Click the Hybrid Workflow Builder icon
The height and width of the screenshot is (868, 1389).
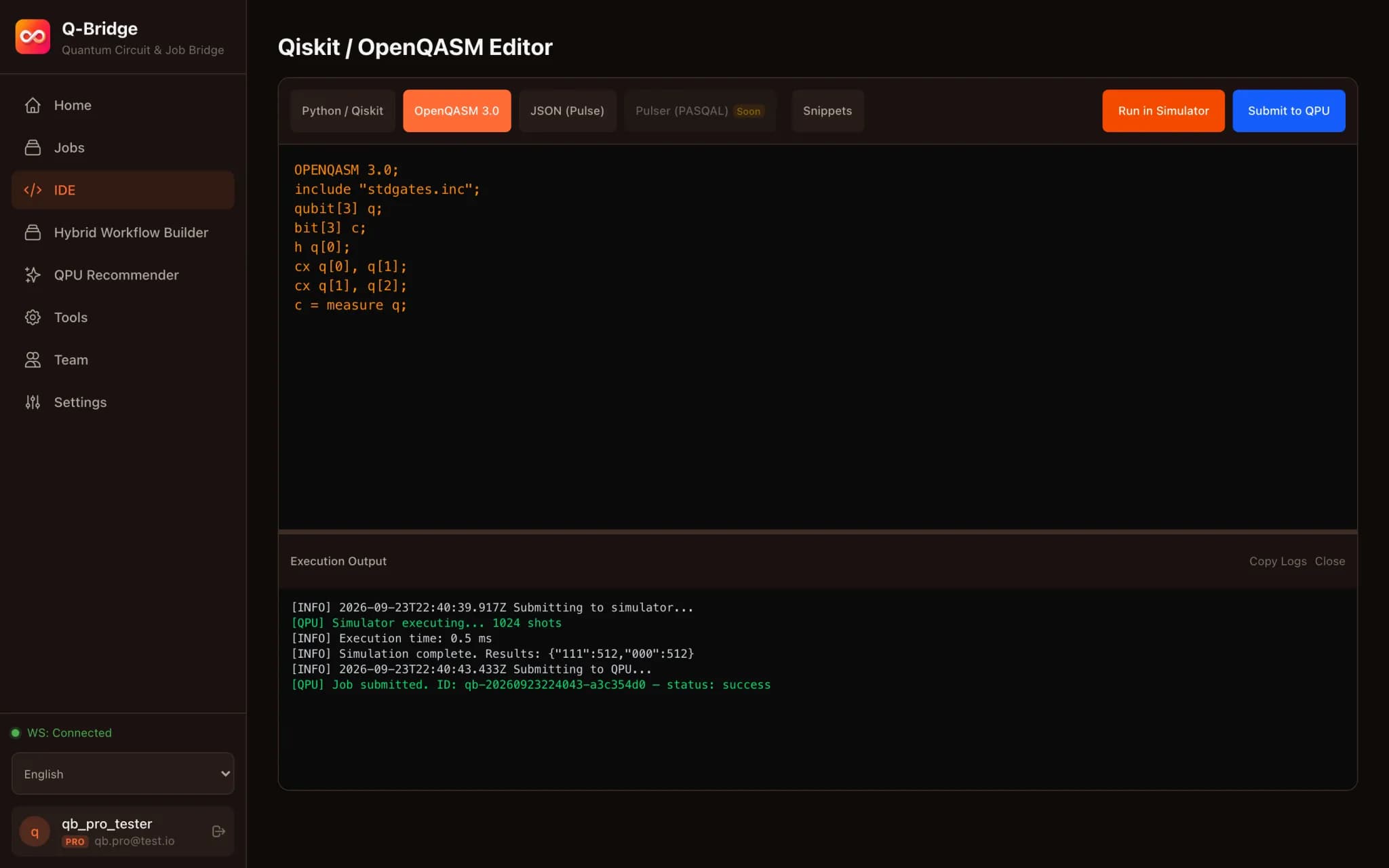(x=33, y=233)
